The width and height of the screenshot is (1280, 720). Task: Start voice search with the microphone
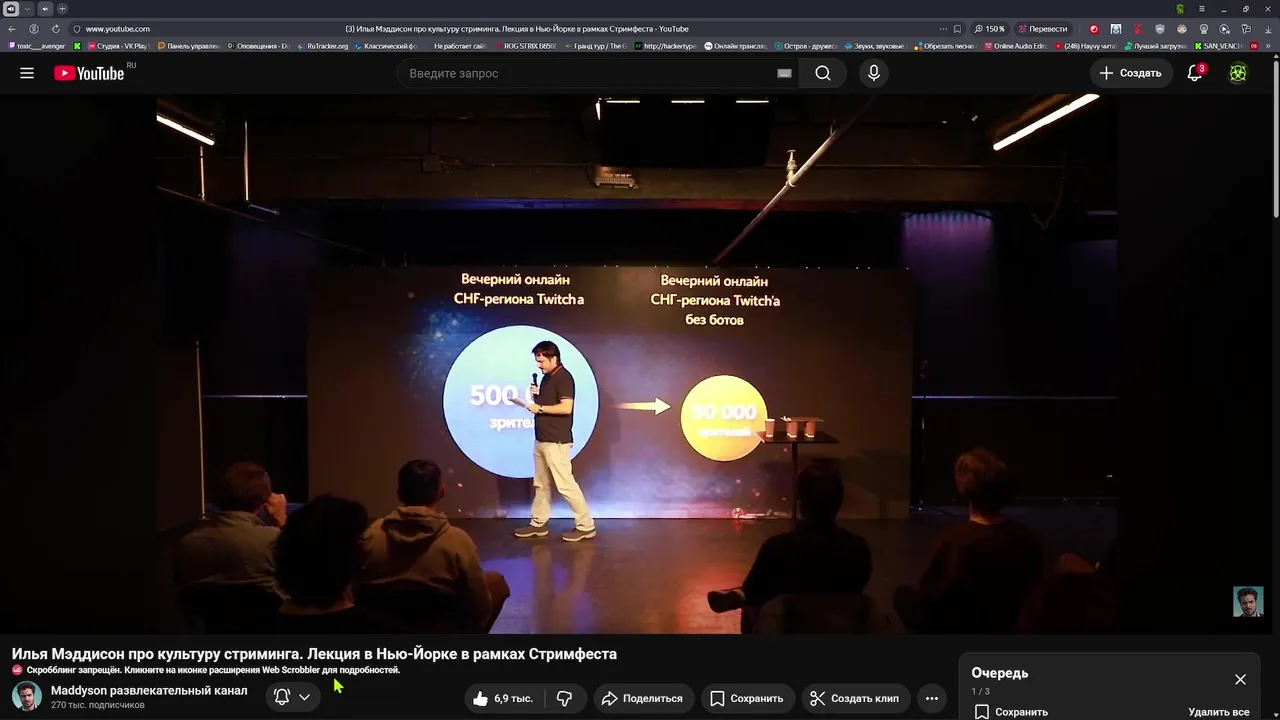[x=874, y=73]
